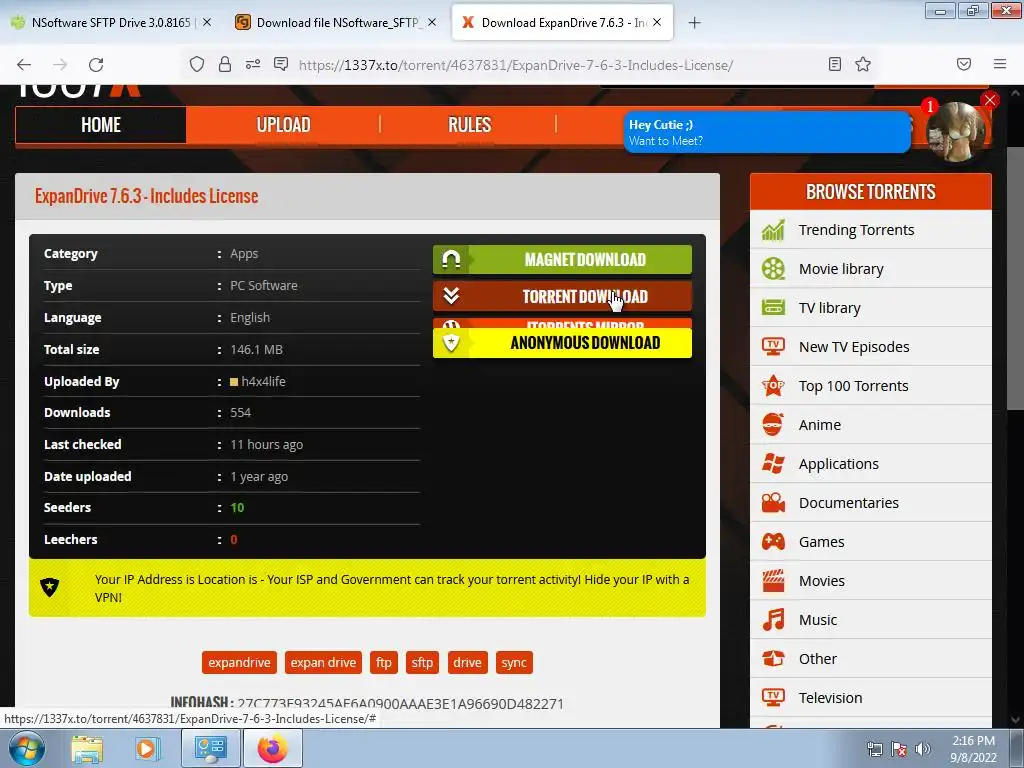Toggle Reader View icon
1024x768 pixels.
[835, 64]
